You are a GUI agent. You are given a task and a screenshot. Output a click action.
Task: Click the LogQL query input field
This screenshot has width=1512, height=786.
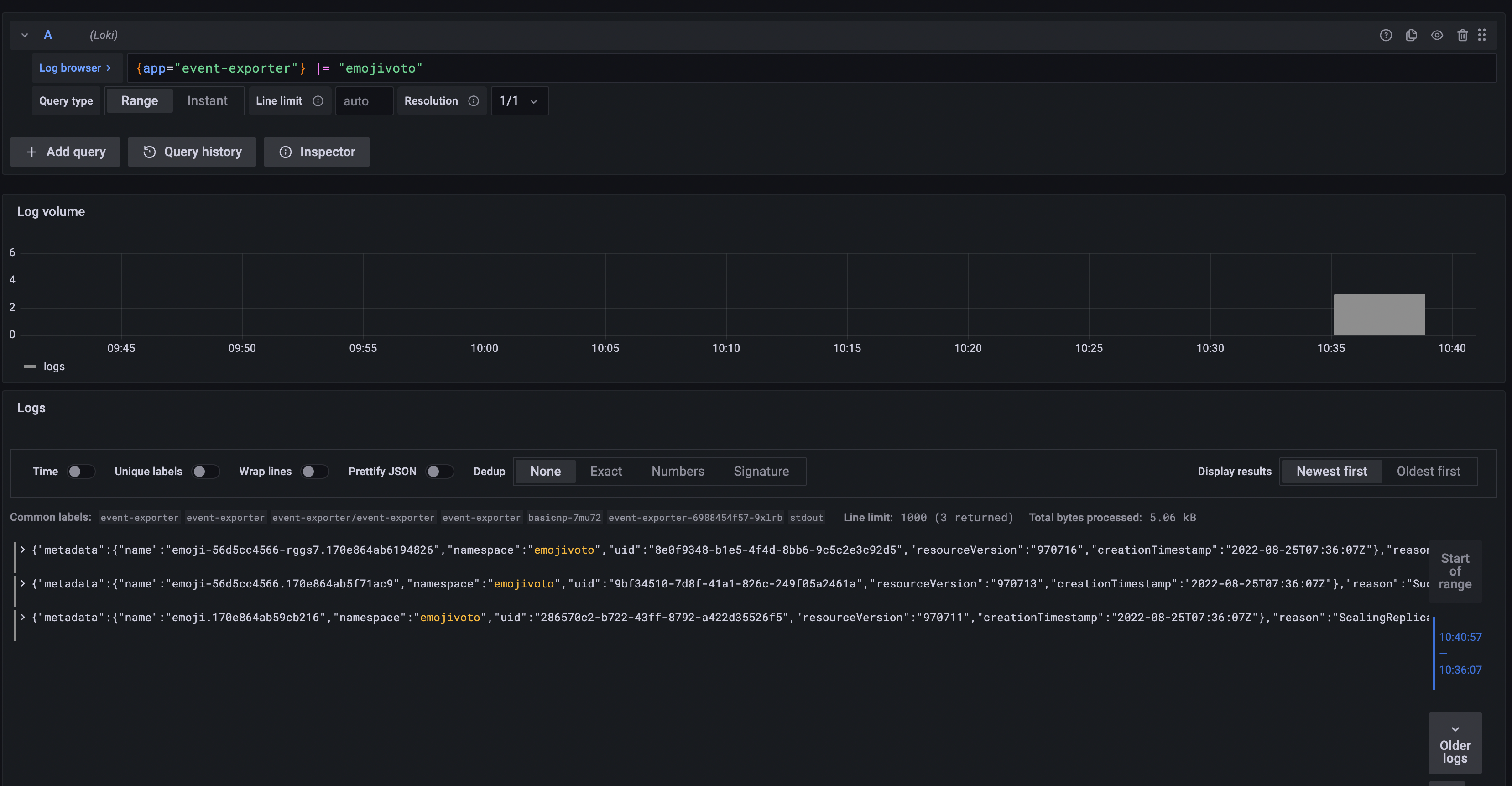tap(811, 68)
